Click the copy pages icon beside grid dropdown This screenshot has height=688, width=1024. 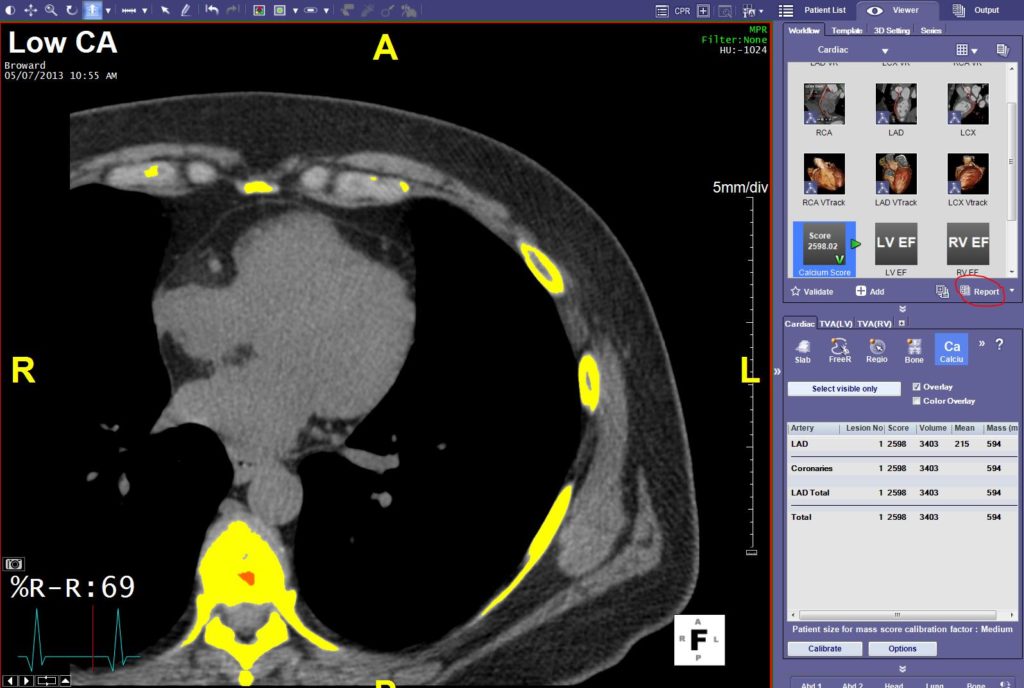(x=1002, y=50)
